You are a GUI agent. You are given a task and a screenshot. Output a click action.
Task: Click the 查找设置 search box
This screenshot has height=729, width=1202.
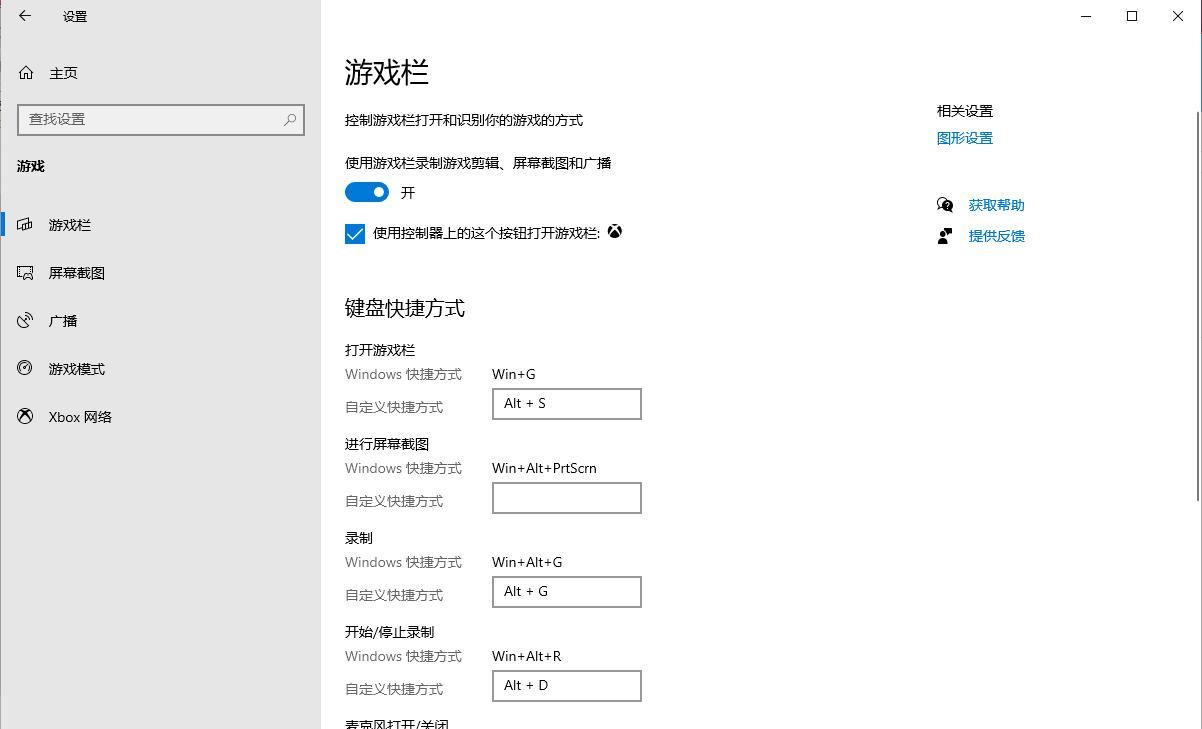tap(150, 119)
